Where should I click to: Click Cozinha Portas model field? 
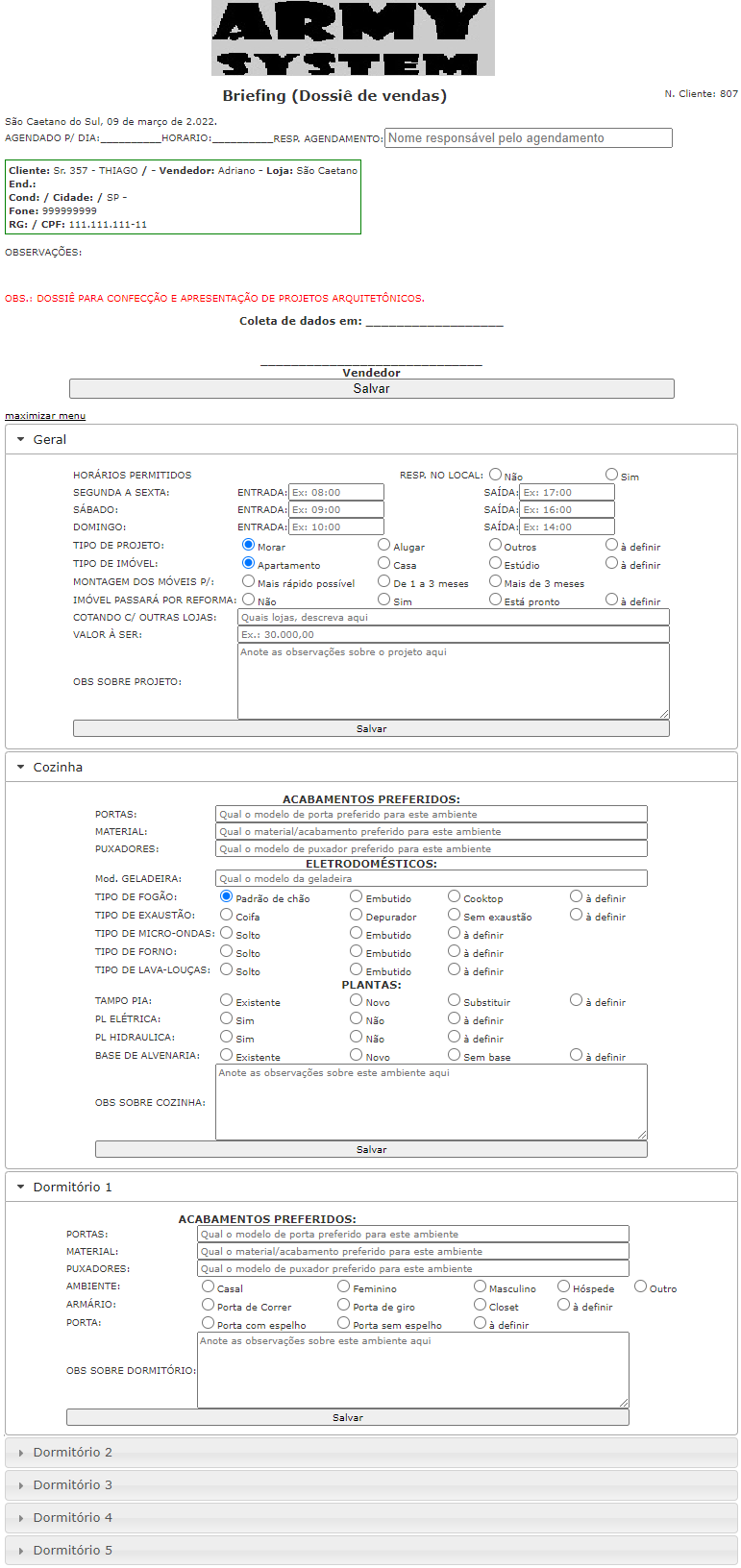tap(432, 814)
